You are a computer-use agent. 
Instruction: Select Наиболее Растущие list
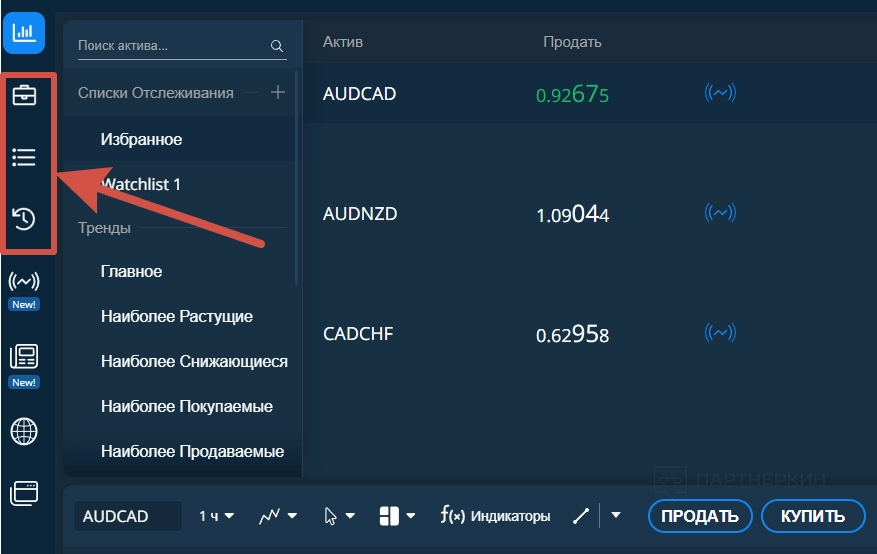coord(179,316)
